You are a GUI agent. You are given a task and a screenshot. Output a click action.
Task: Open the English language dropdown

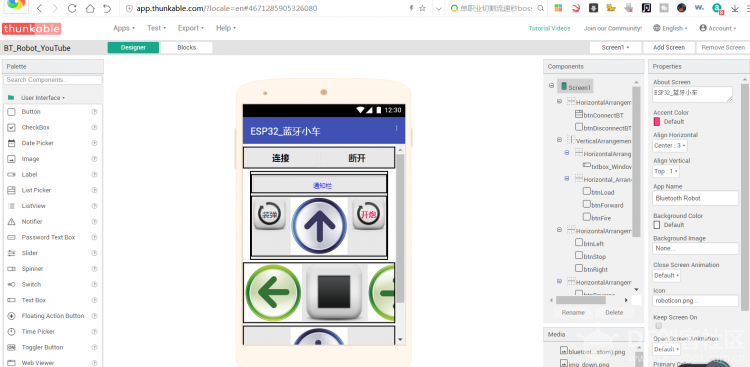670,28
